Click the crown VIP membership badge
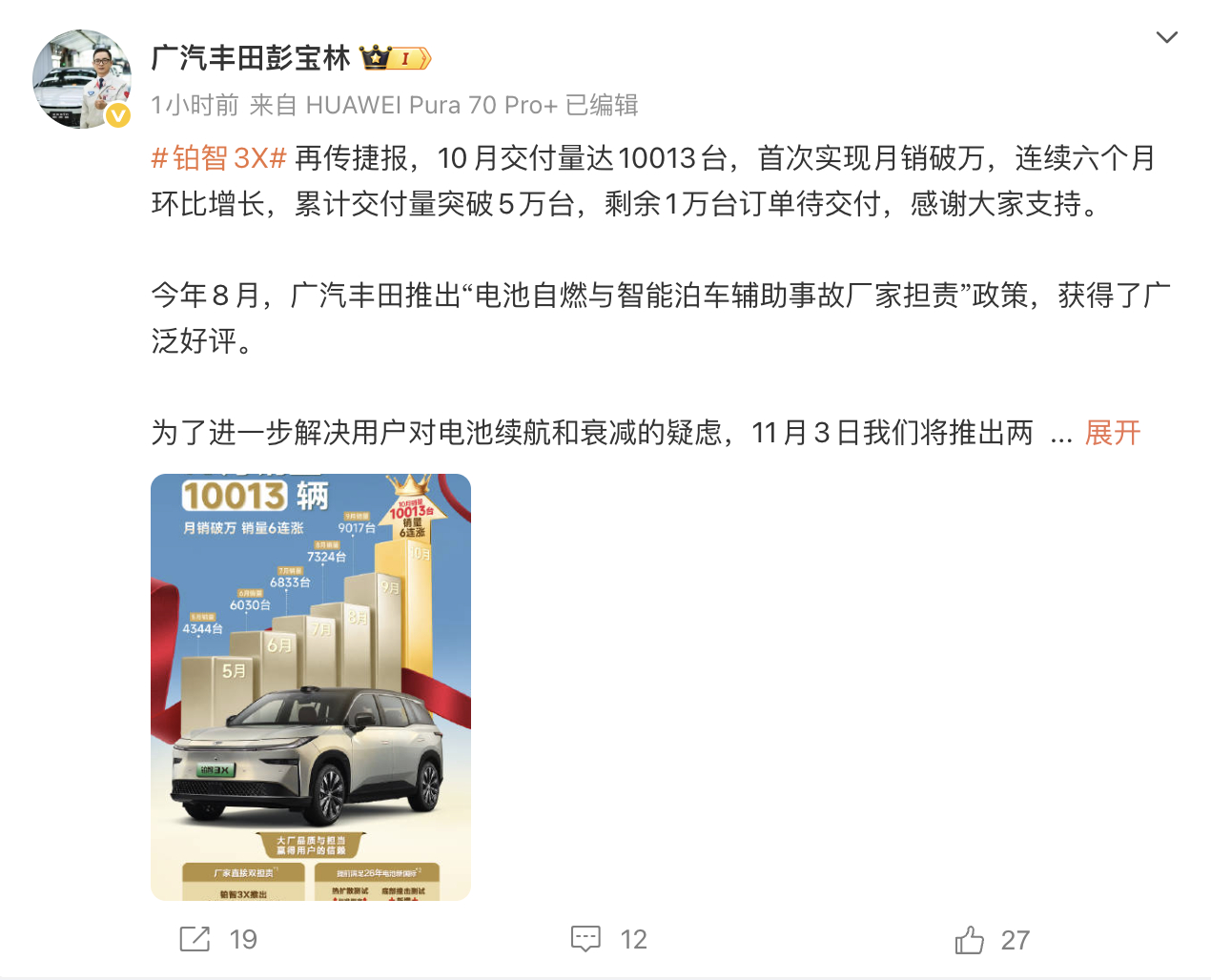Screen dimensions: 1211x980 pyautogui.click(x=395, y=58)
